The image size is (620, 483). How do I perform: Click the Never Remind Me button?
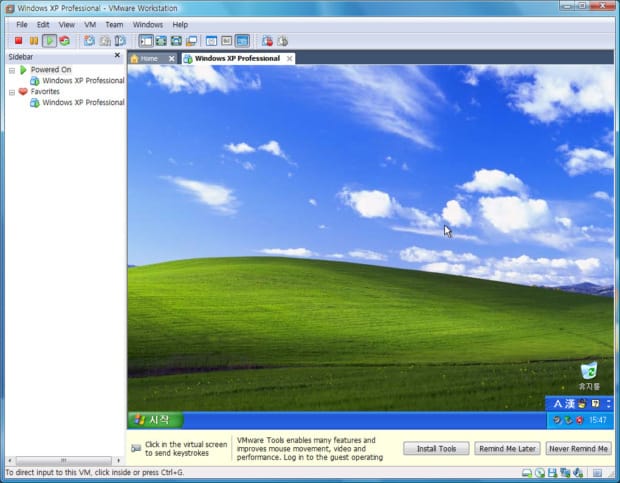point(578,449)
